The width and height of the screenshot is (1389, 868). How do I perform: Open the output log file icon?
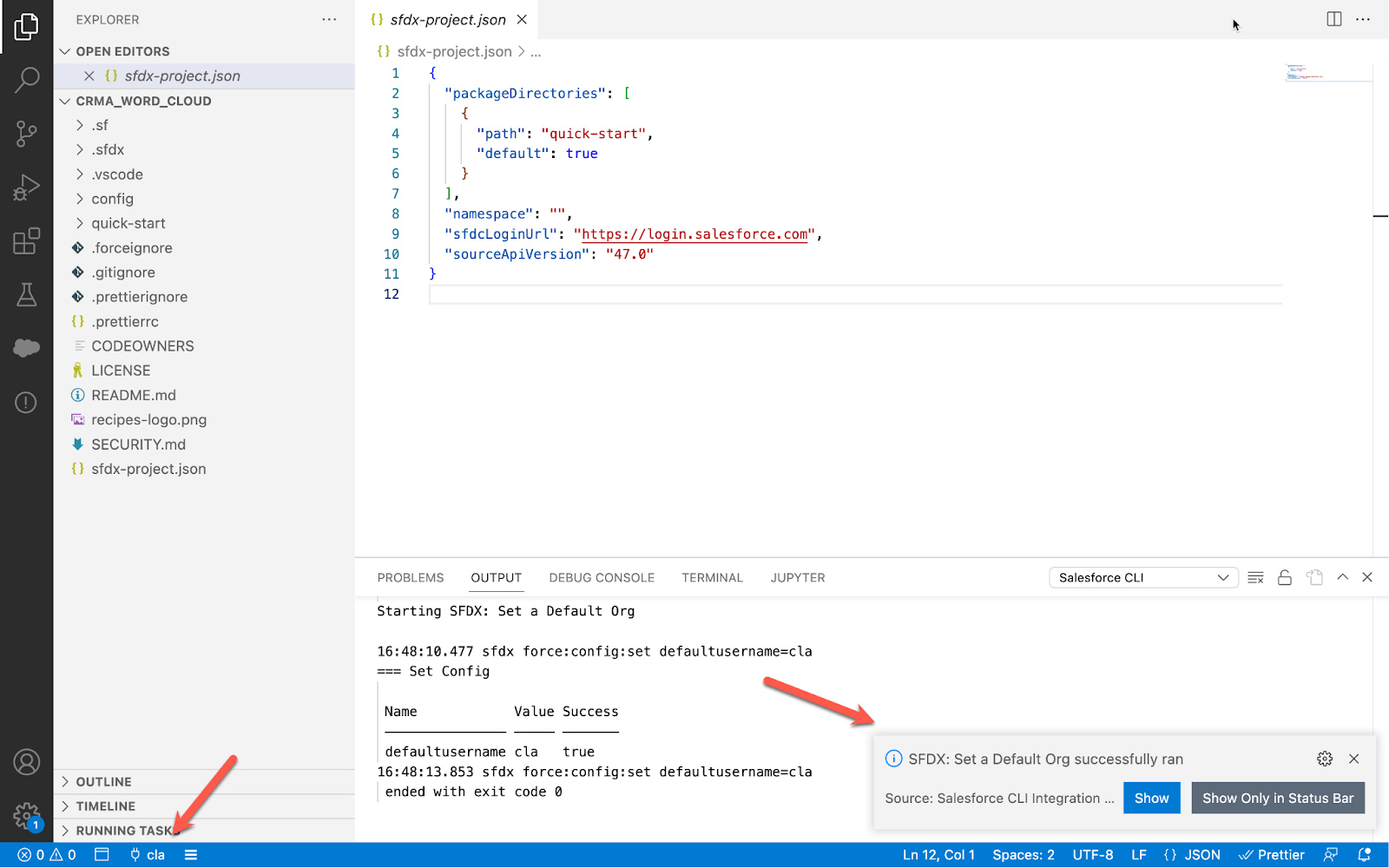pyautogui.click(x=1314, y=577)
